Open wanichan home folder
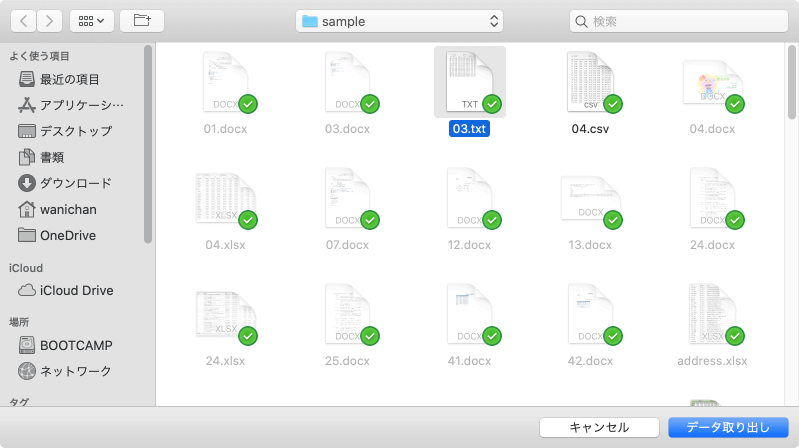 tap(57, 209)
